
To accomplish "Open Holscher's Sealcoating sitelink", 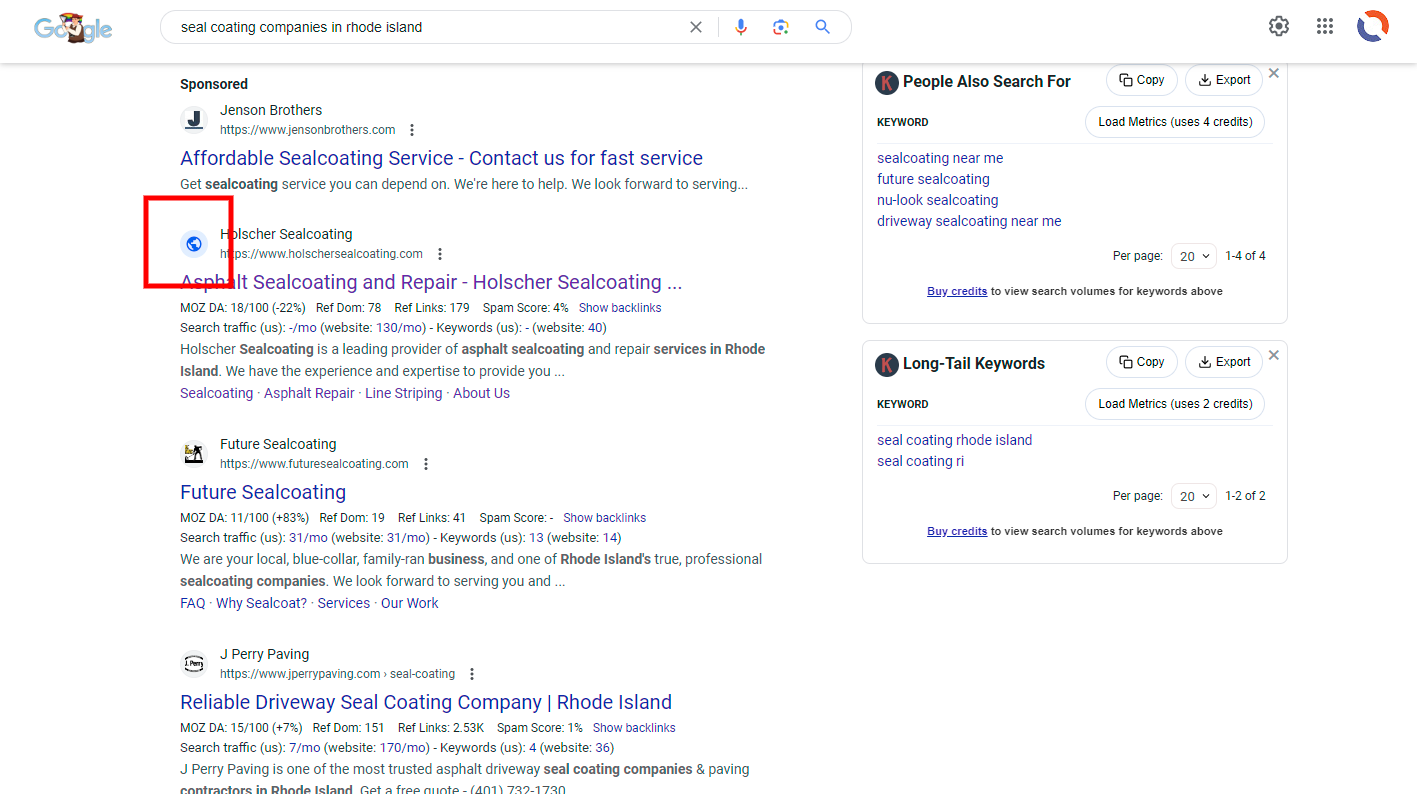I will click(216, 393).
